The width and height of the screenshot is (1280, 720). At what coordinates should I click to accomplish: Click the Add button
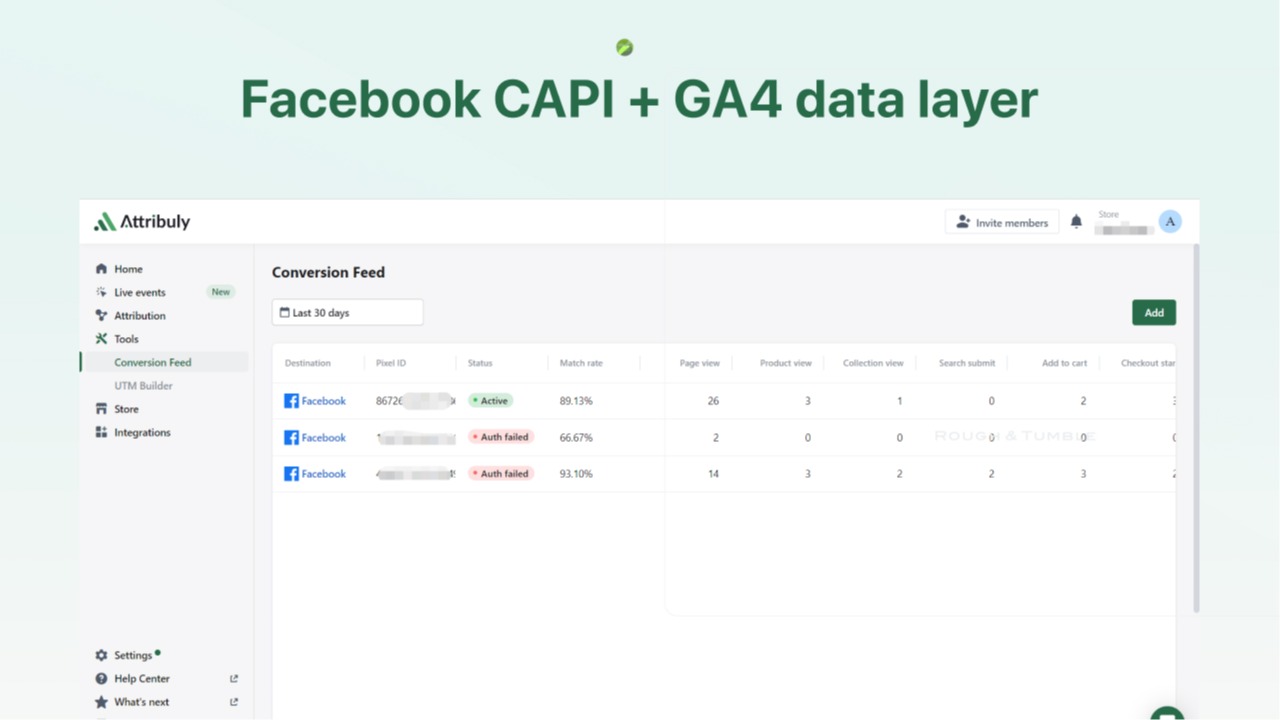pos(1154,312)
